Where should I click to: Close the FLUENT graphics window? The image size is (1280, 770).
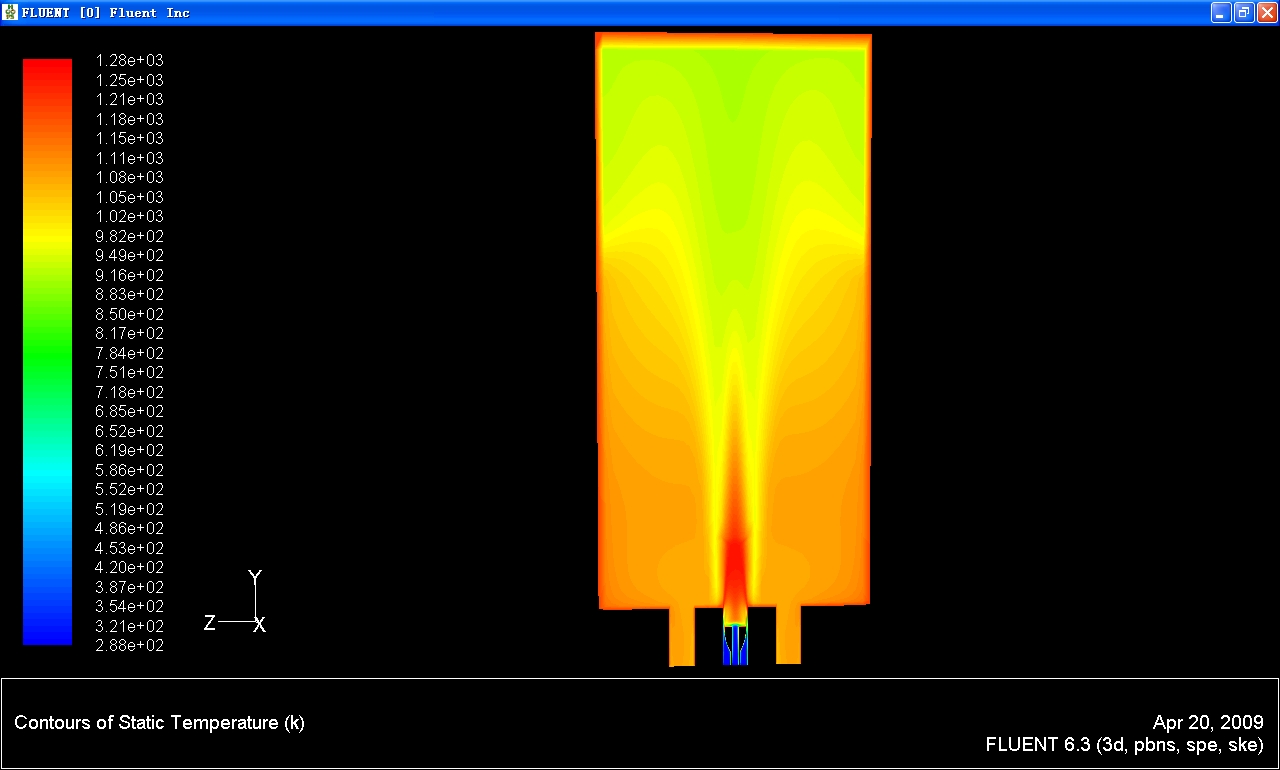[1266, 12]
